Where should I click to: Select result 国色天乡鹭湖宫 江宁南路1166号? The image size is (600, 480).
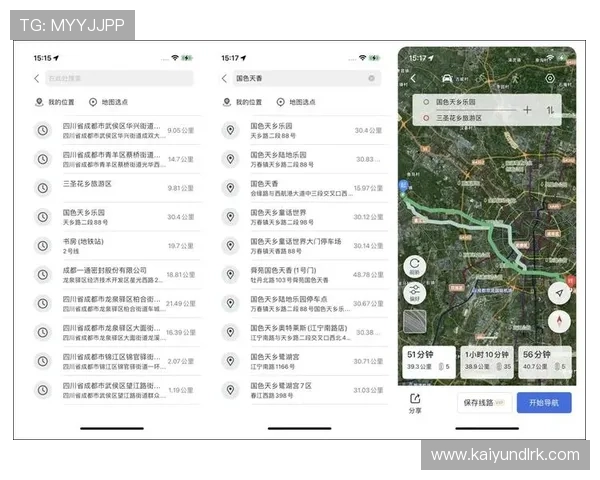305,361
